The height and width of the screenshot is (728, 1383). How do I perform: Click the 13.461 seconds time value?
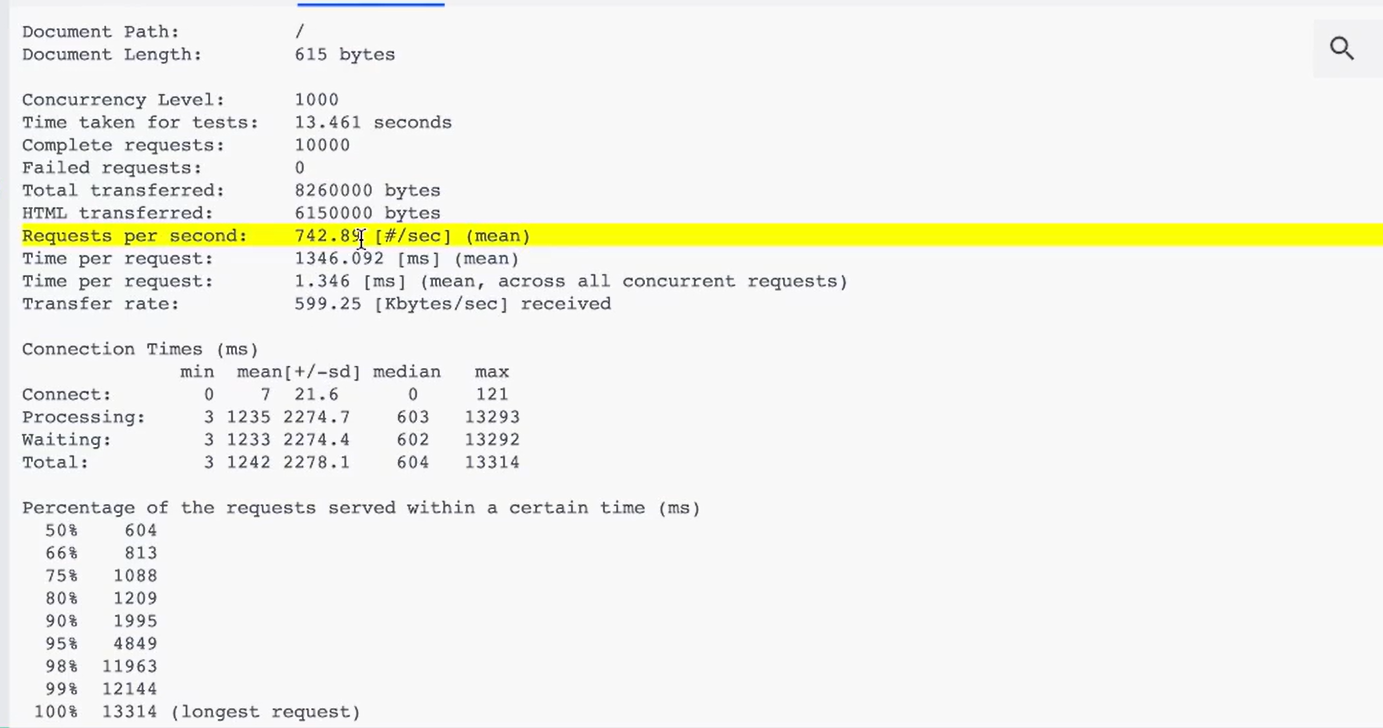[372, 123]
